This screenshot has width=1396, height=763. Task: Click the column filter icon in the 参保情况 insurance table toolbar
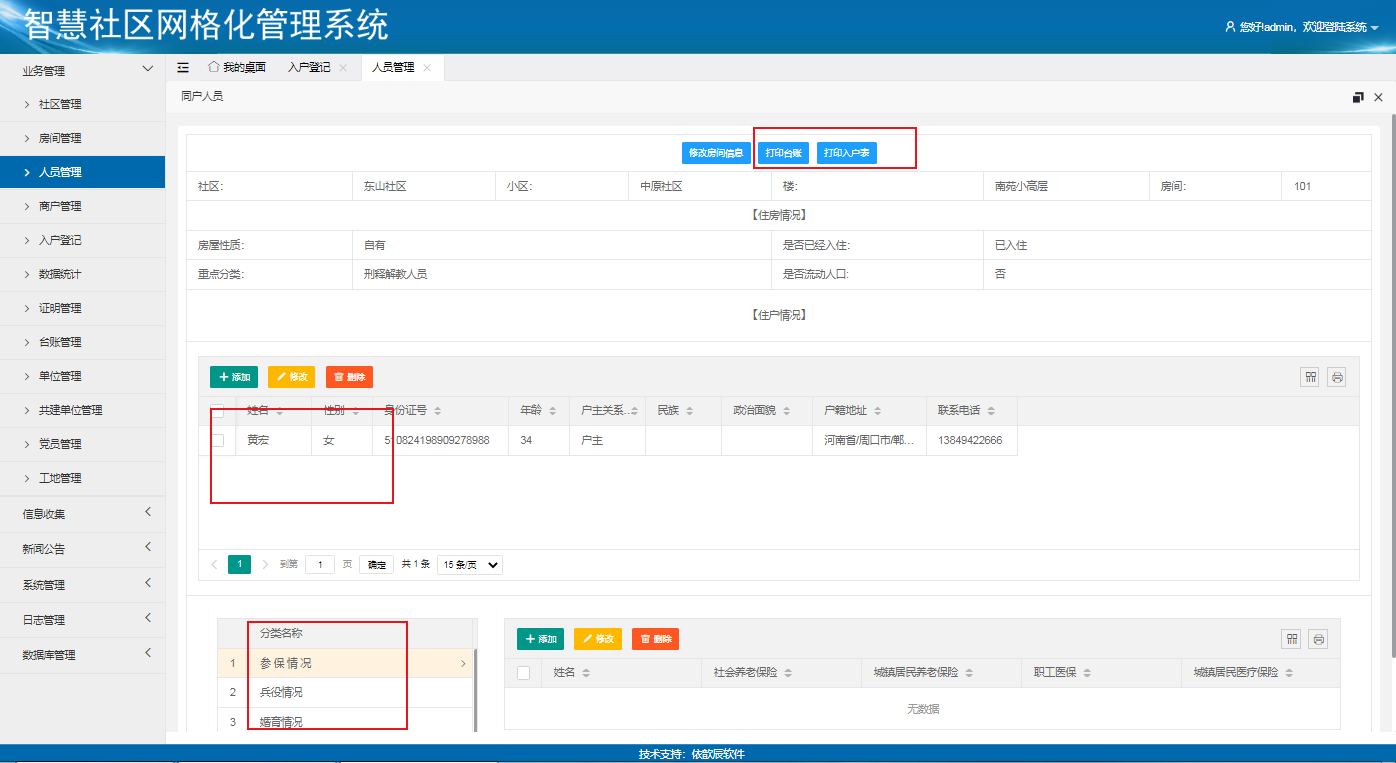[x=1291, y=639]
